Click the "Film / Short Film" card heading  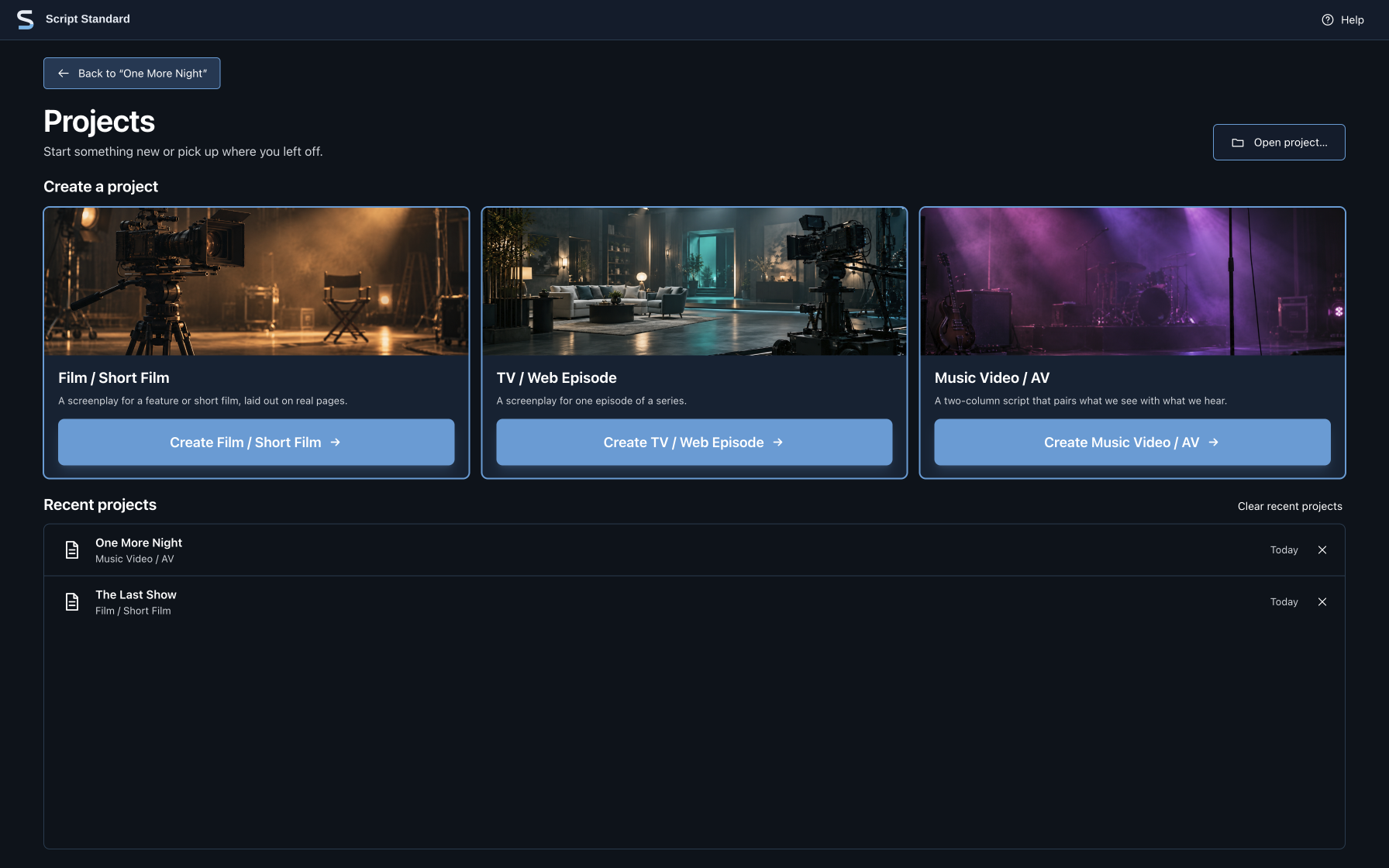114,378
